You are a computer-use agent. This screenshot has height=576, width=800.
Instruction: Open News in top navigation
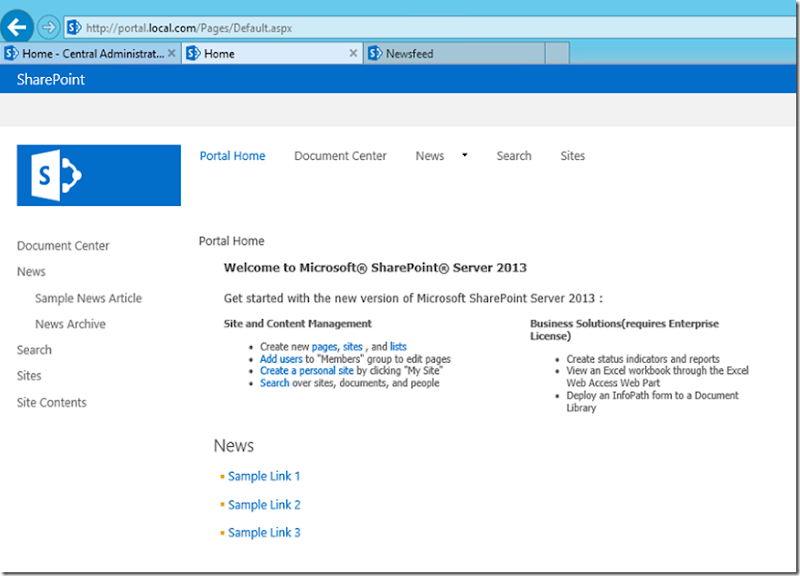click(430, 156)
